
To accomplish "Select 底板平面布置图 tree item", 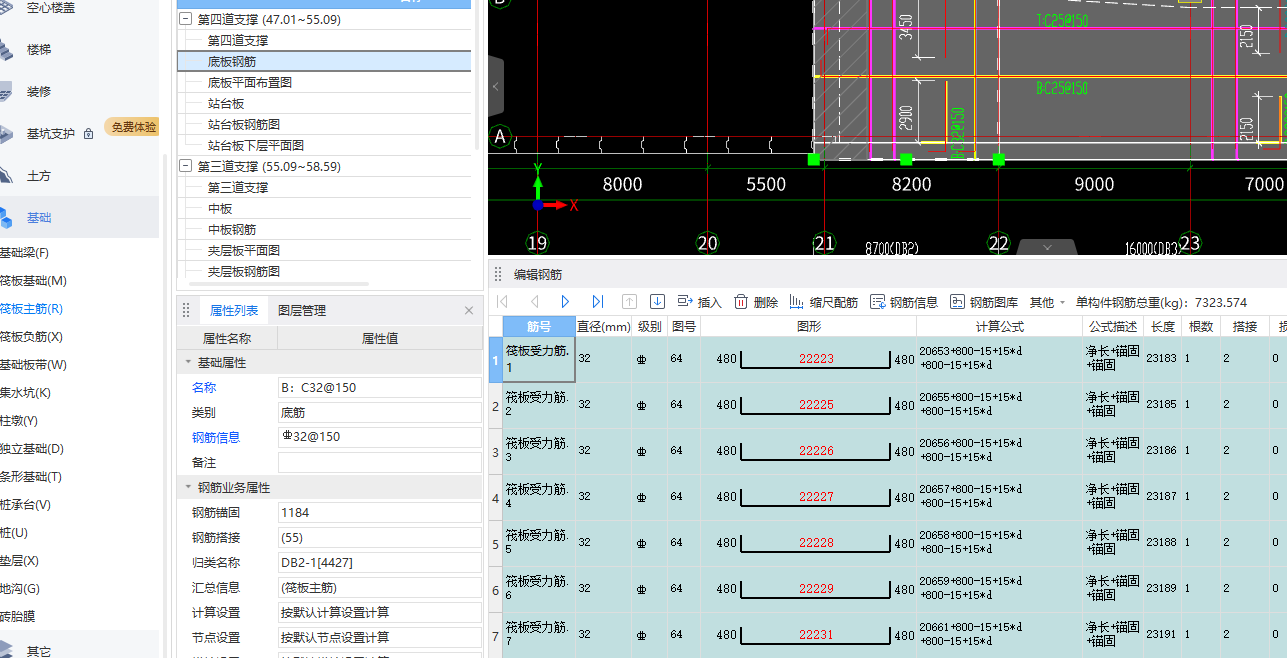I will pos(250,83).
